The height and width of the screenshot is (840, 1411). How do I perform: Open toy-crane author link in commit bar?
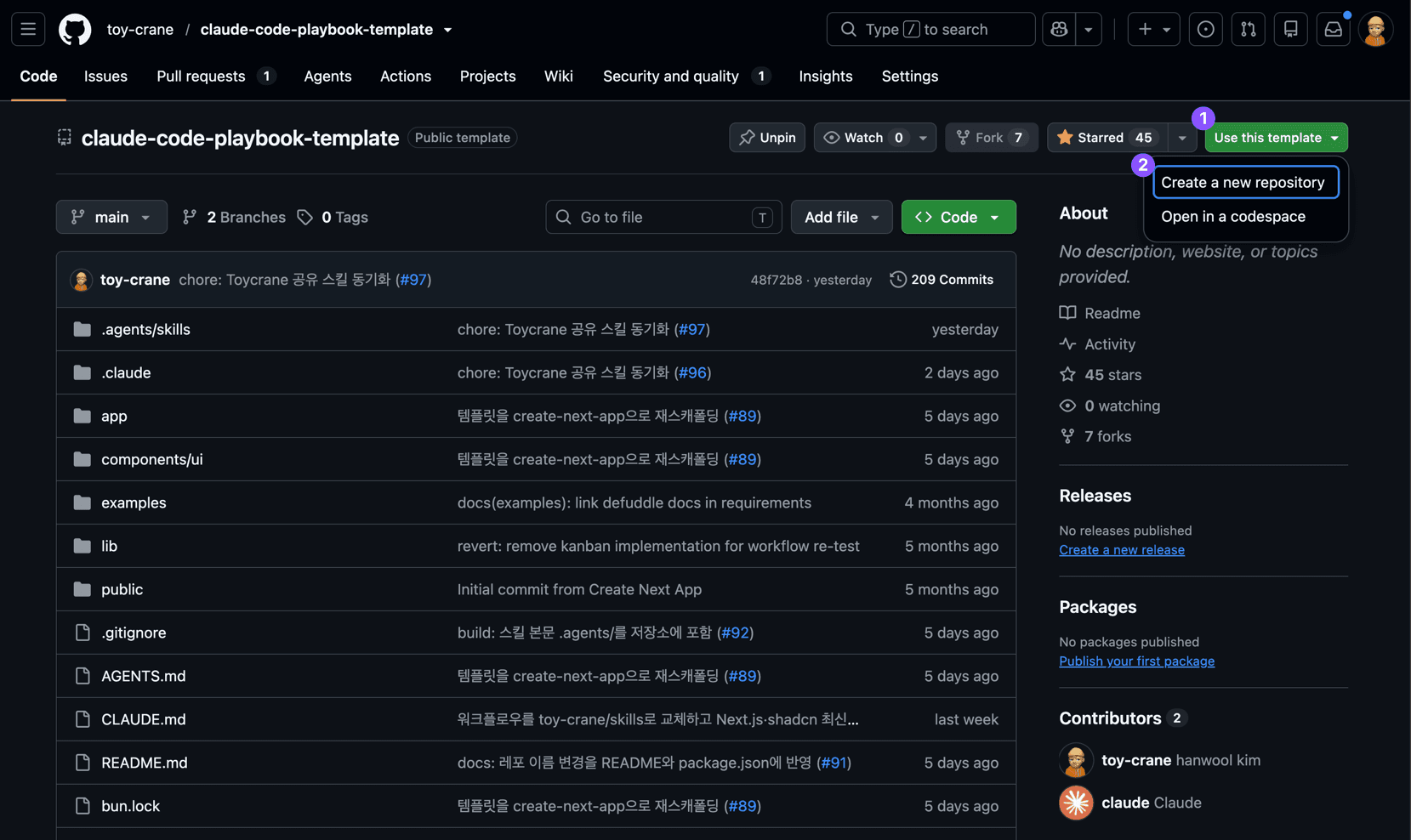click(135, 280)
